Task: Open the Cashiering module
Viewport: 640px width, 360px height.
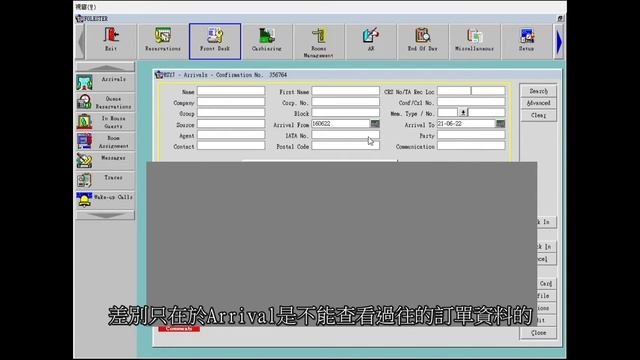Action: tap(267, 41)
